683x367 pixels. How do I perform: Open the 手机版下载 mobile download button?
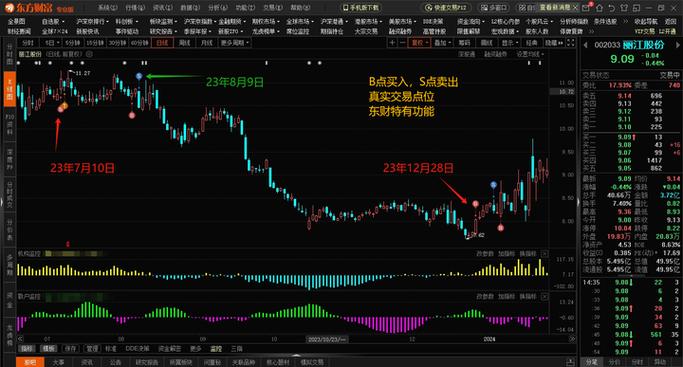coord(361,7)
